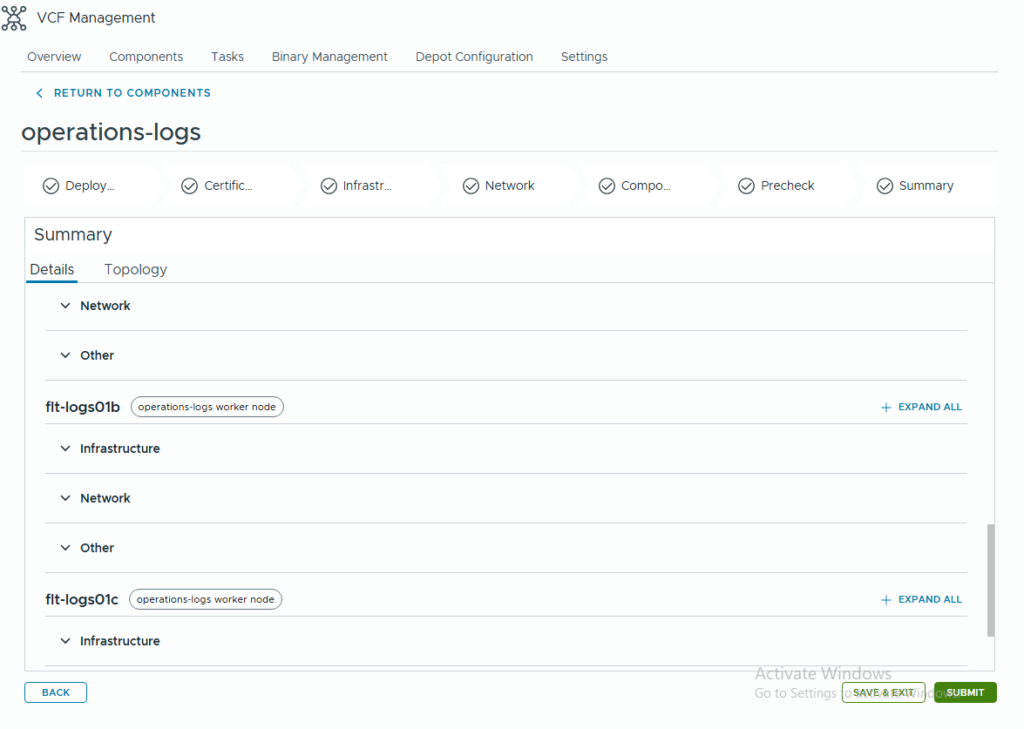Click the Components step checkmark icon

(x=606, y=186)
